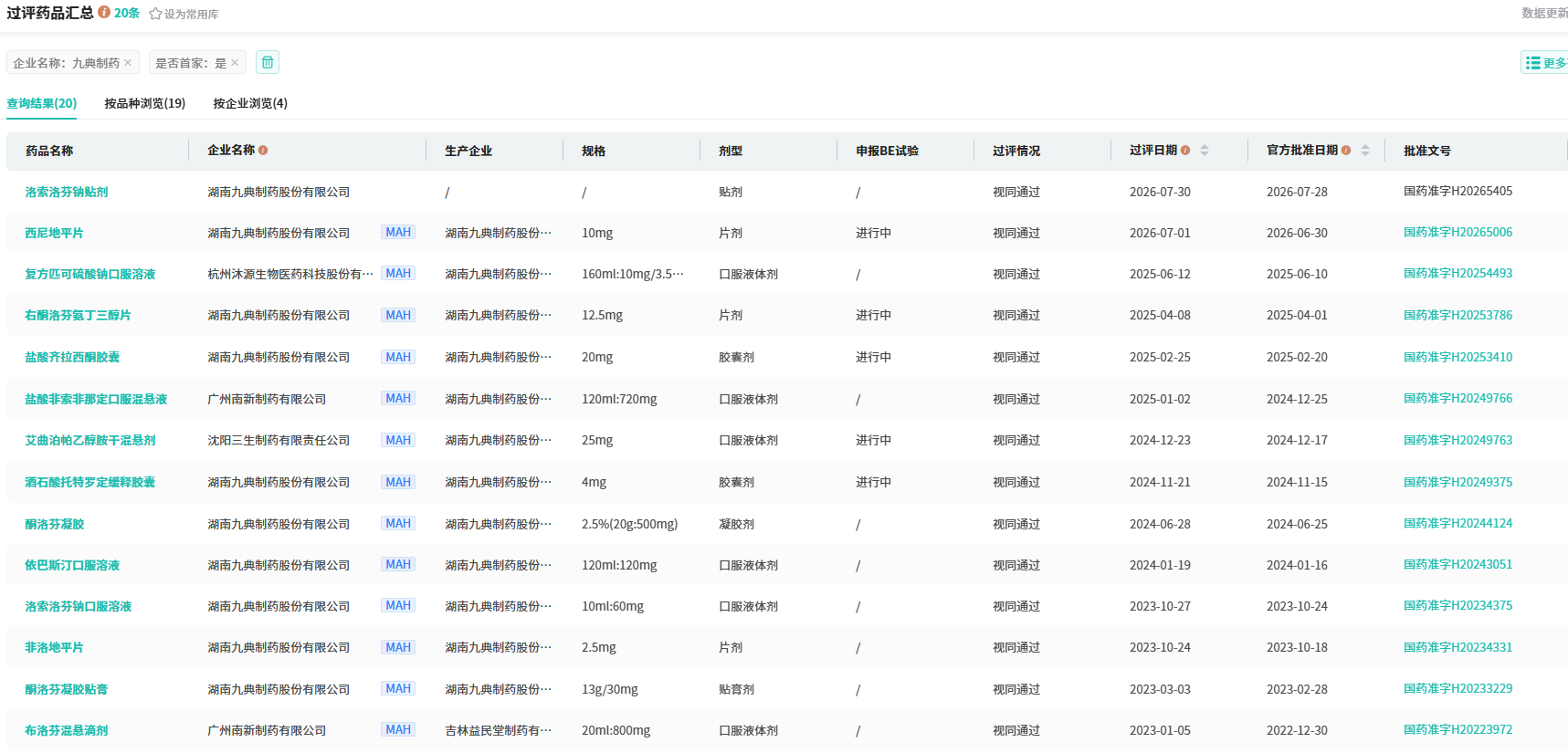Click the info icon next to 过评日期 header
This screenshot has height=753, width=1568.
1185,151
